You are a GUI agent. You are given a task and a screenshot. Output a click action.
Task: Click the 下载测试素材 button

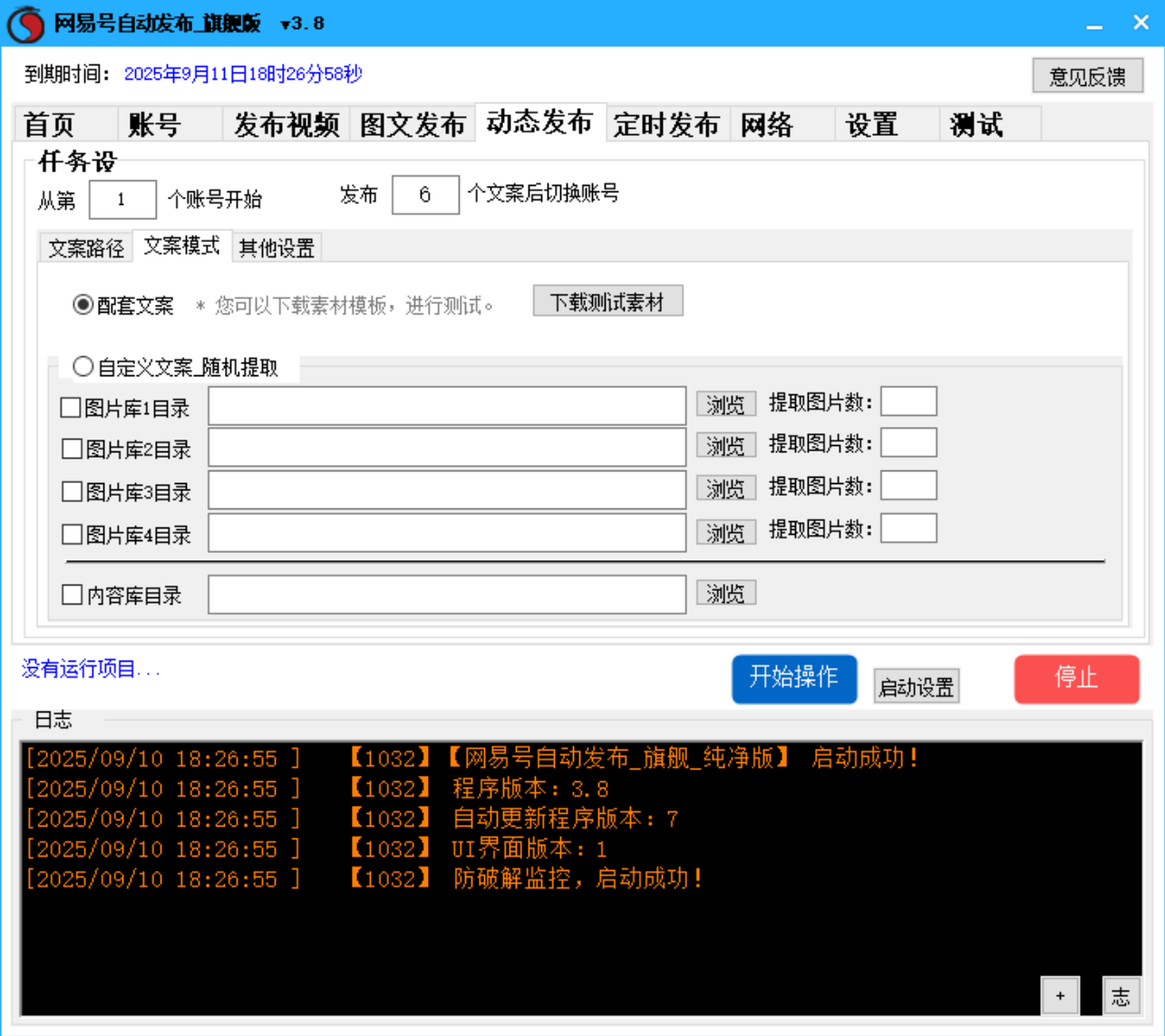pyautogui.click(x=608, y=300)
